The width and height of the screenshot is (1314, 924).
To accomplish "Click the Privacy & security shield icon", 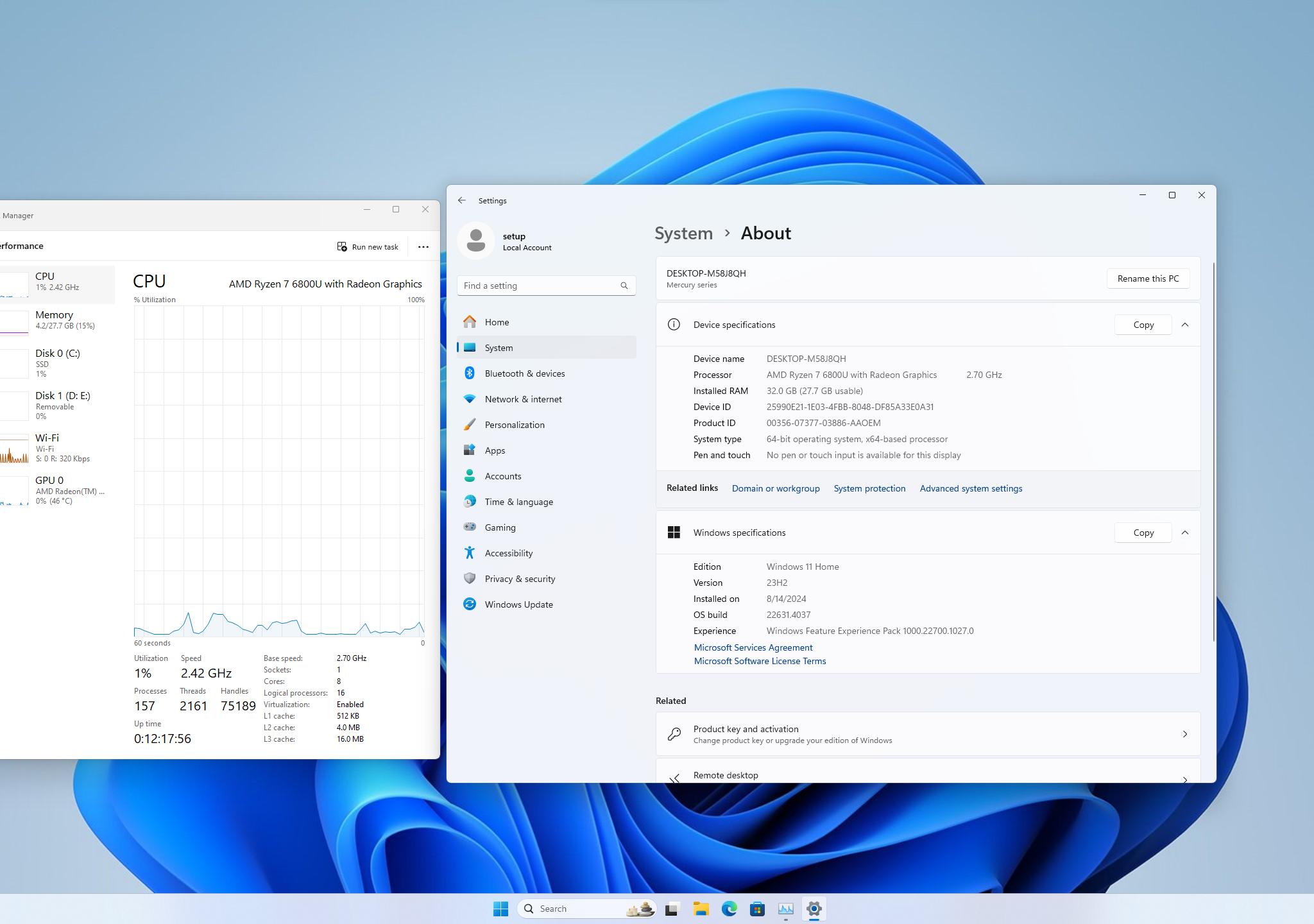I will (470, 579).
